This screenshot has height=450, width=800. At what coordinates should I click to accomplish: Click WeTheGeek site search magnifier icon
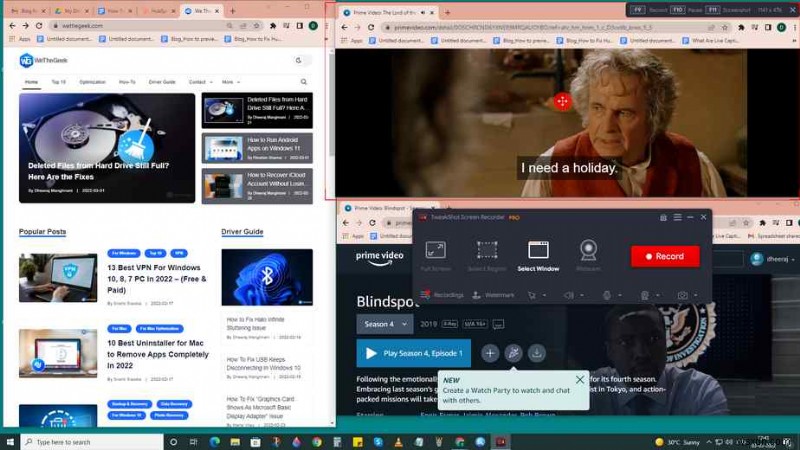click(x=304, y=82)
